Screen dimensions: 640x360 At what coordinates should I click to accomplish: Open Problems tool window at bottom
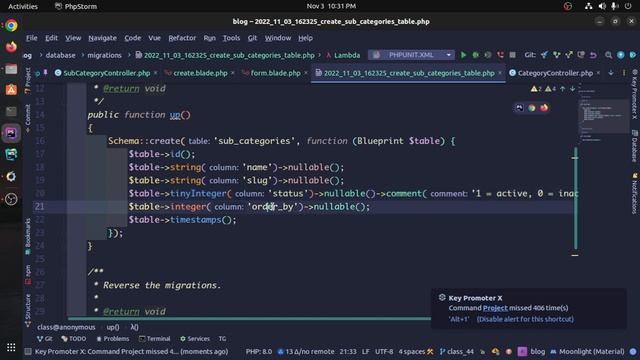pos(113,339)
